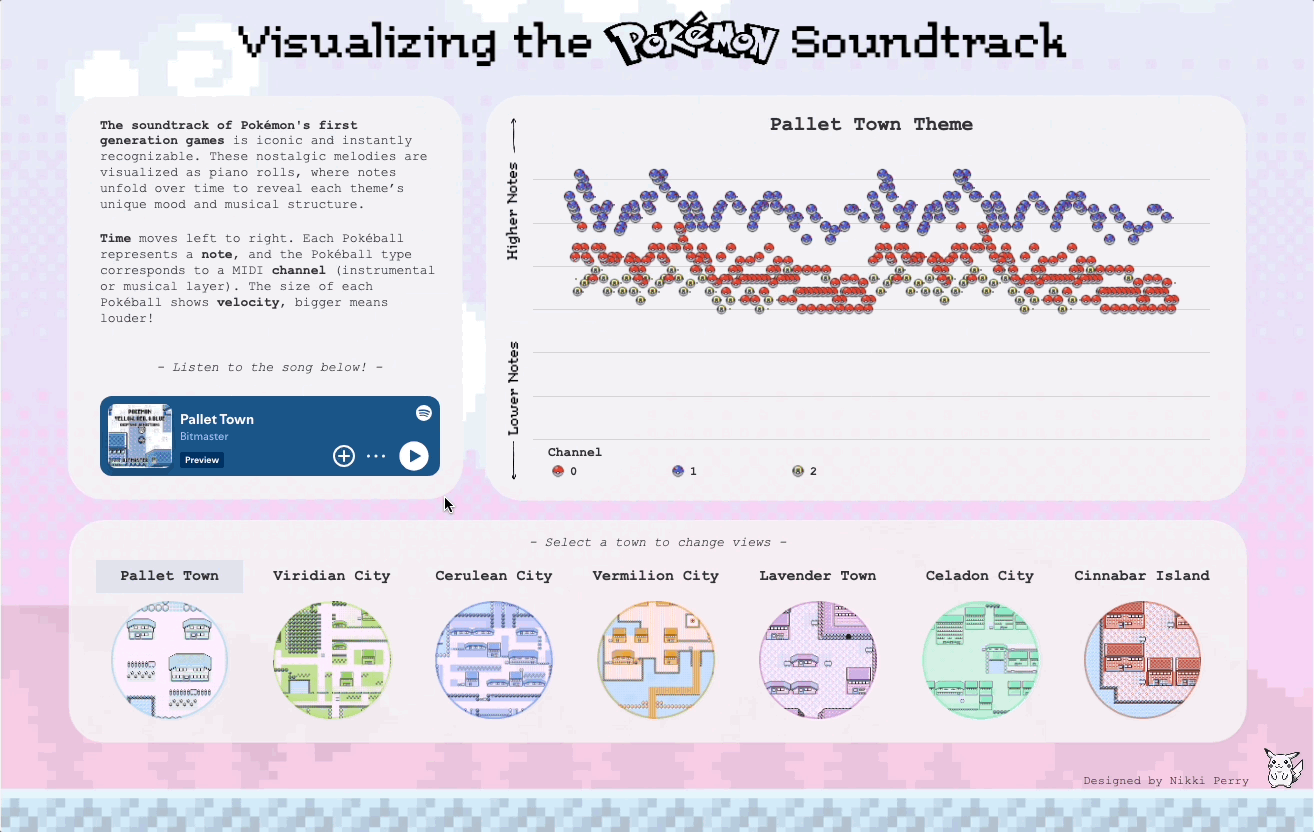This screenshot has height=832, width=1314.
Task: Click channel 0 red Pokéball legend icon
Action: (558, 471)
